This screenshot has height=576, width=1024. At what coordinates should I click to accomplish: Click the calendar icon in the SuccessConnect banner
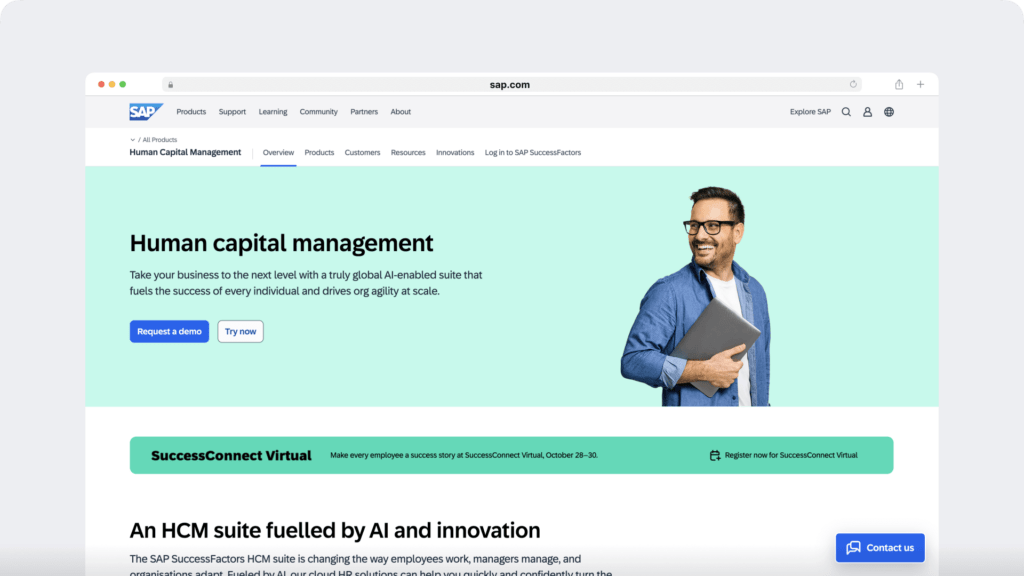pyautogui.click(x=713, y=454)
